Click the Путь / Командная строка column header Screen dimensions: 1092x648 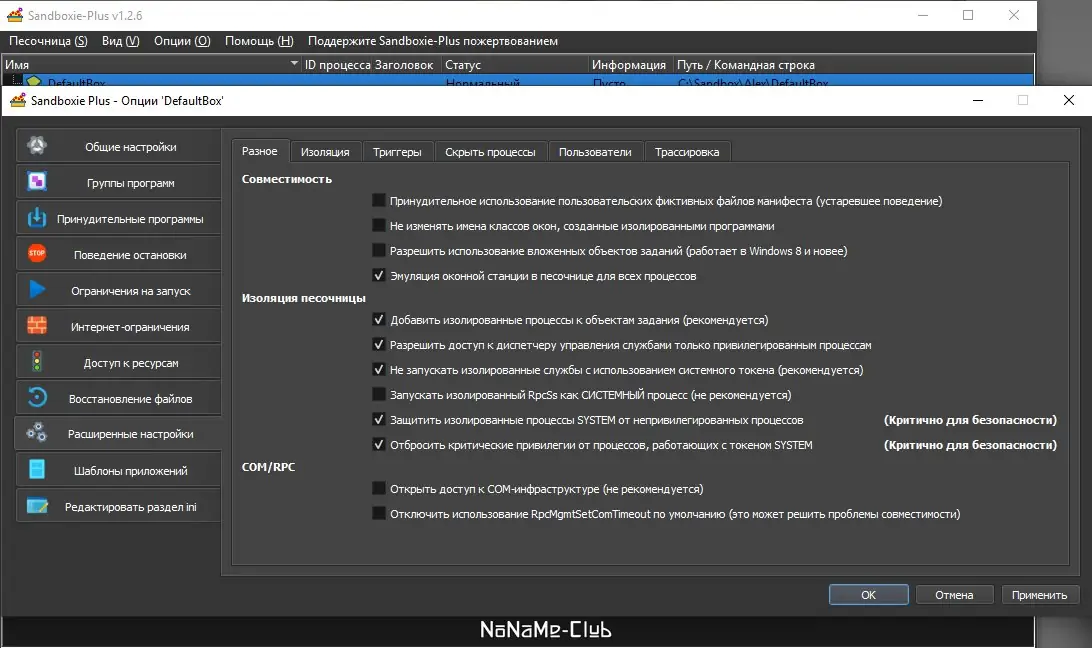[x=854, y=65]
